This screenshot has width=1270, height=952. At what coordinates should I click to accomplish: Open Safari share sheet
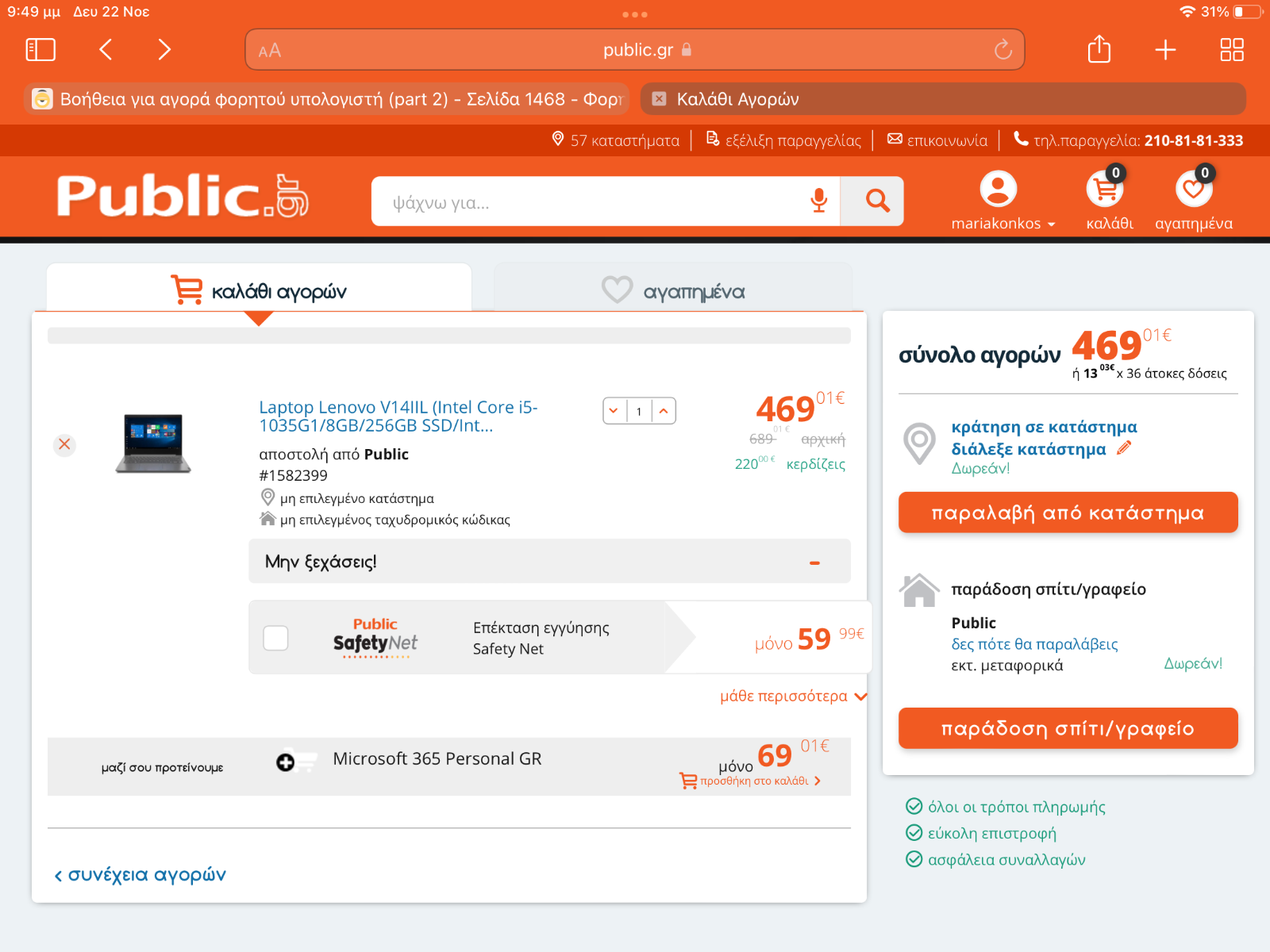[1099, 49]
